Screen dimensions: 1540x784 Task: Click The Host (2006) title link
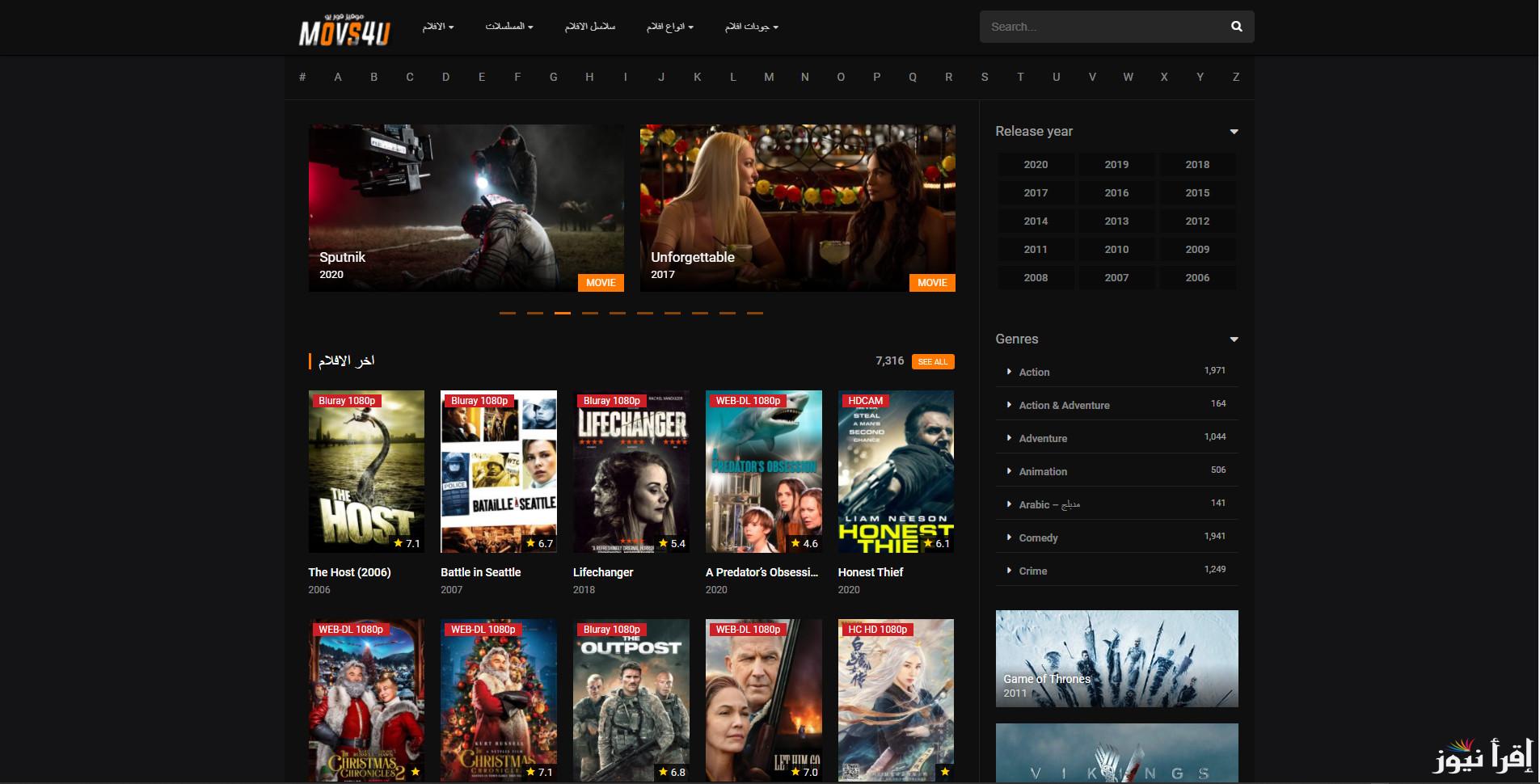pyautogui.click(x=349, y=572)
